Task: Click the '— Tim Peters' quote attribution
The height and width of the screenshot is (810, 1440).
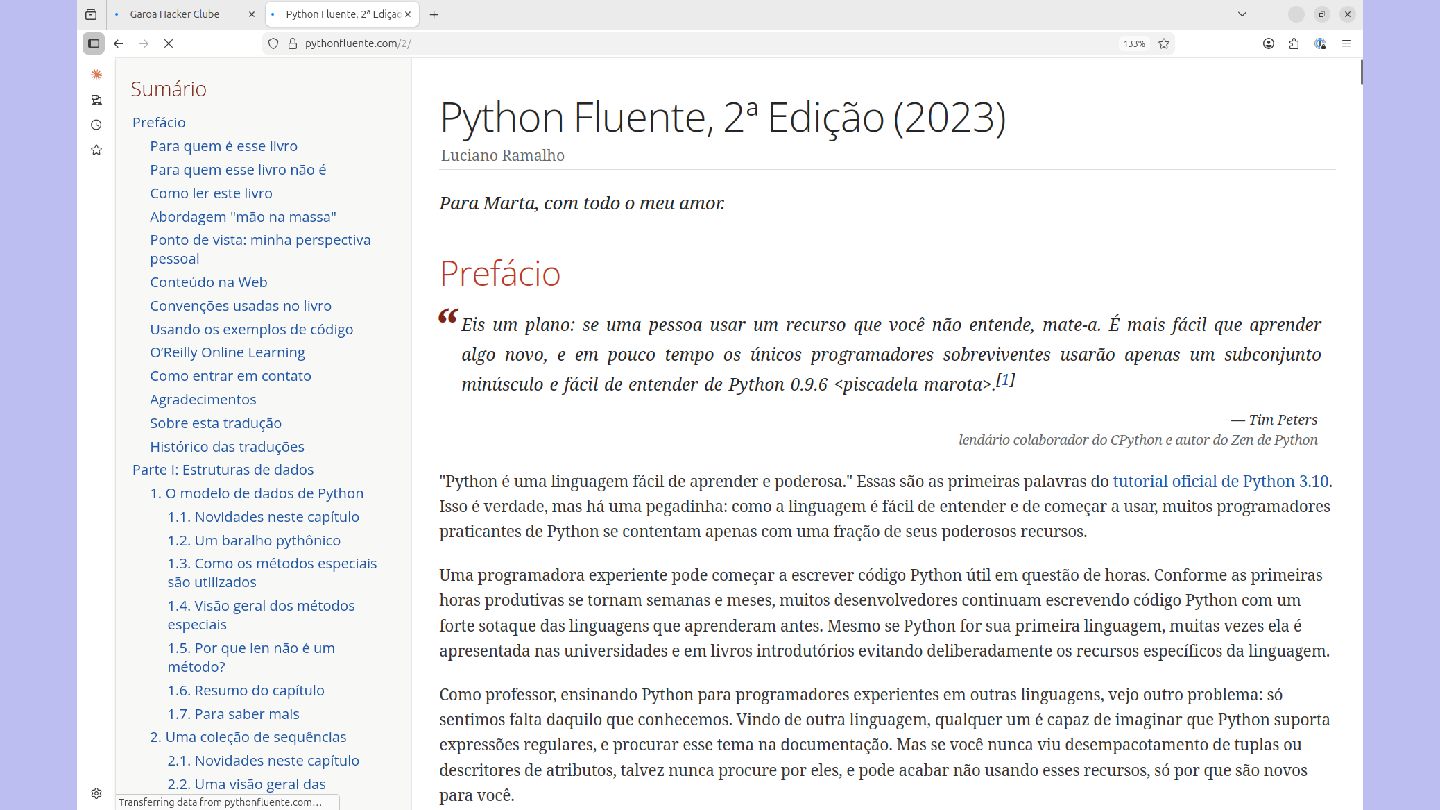Action: (x=1274, y=420)
